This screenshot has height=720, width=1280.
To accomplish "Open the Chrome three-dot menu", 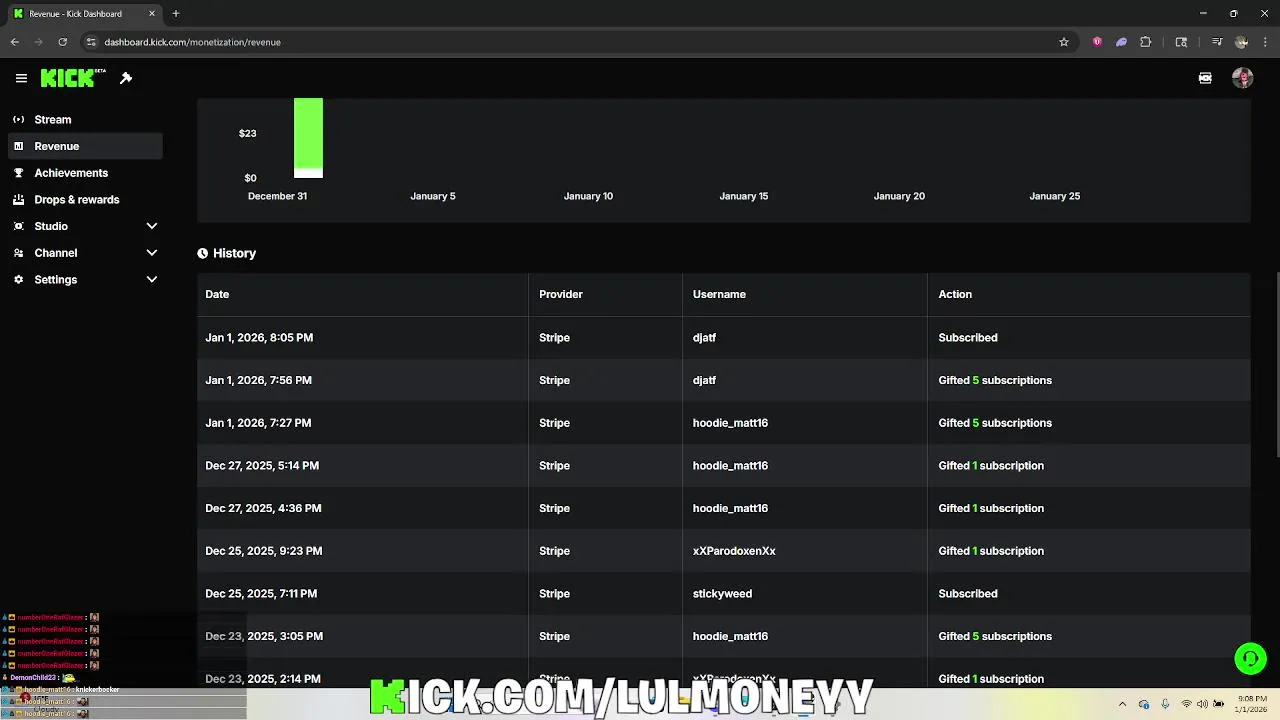I will pyautogui.click(x=1265, y=42).
